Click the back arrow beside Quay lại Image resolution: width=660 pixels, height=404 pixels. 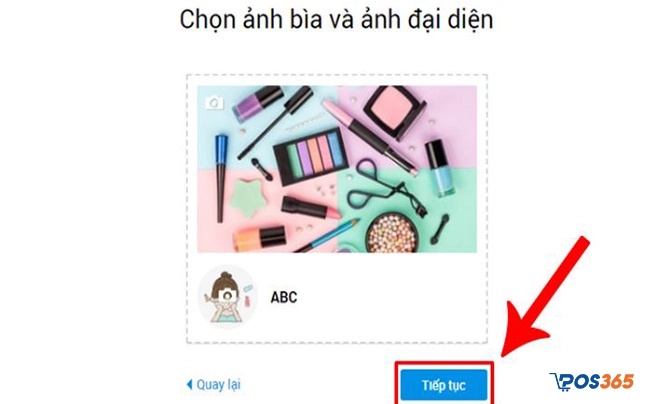coord(189,384)
